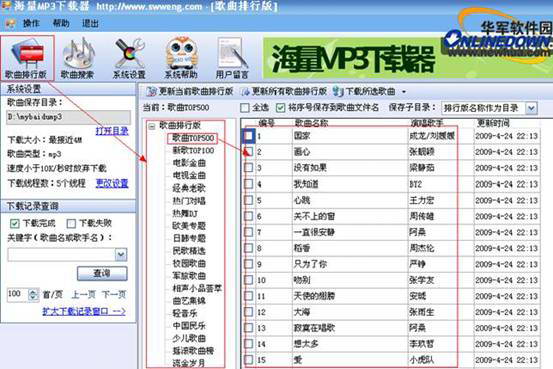Open 系统设置 tools icon

129,59
